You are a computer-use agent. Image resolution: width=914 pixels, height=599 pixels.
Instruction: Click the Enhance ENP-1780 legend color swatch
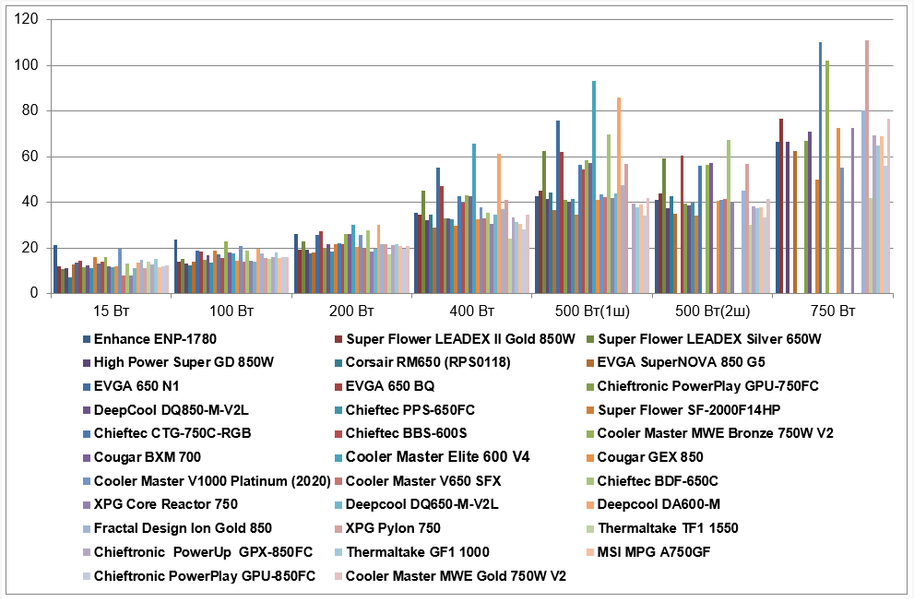(86, 339)
